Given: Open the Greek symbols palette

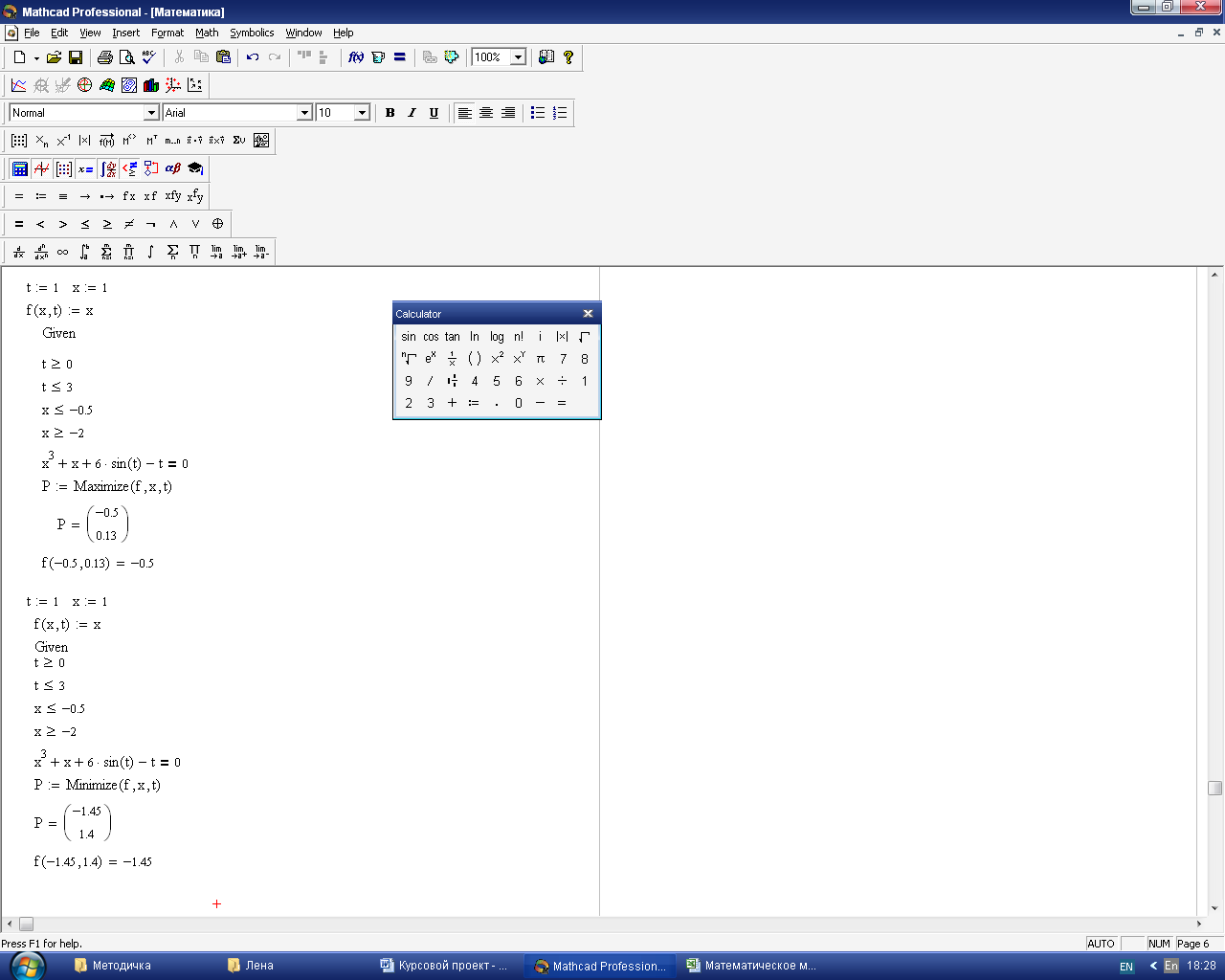Looking at the screenshot, I should coord(173,168).
